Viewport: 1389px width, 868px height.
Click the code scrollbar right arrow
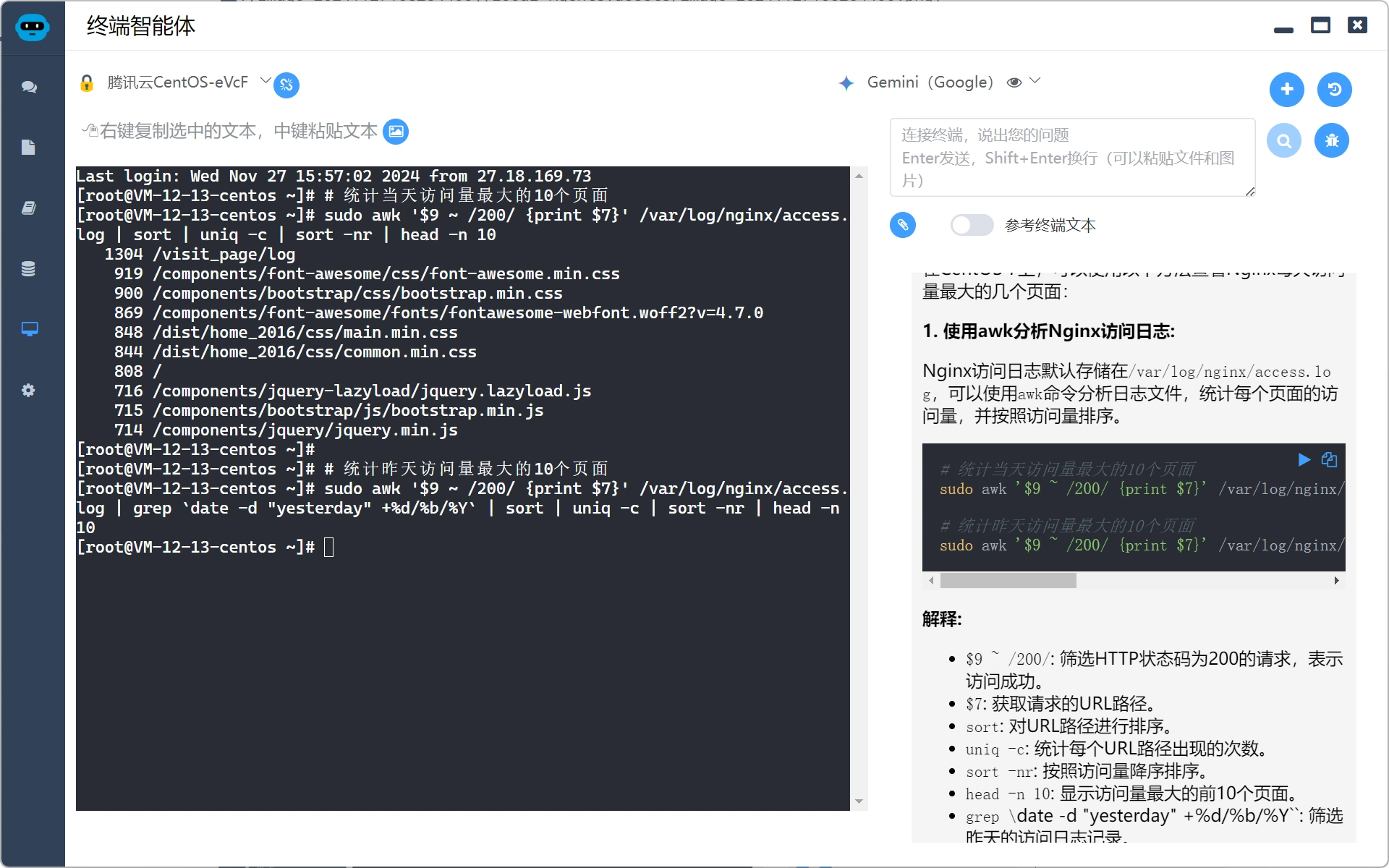1336,580
